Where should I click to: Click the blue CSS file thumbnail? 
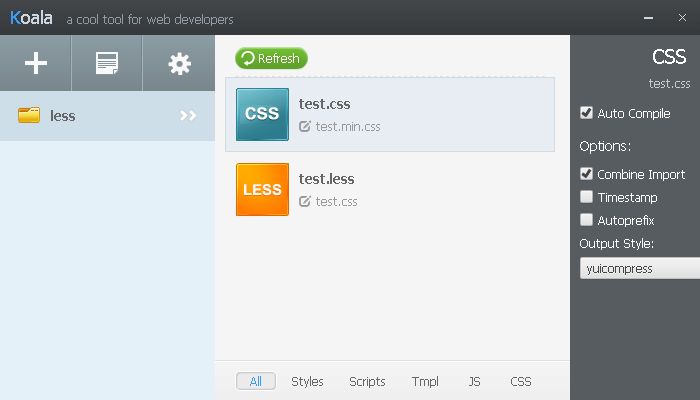(262, 114)
